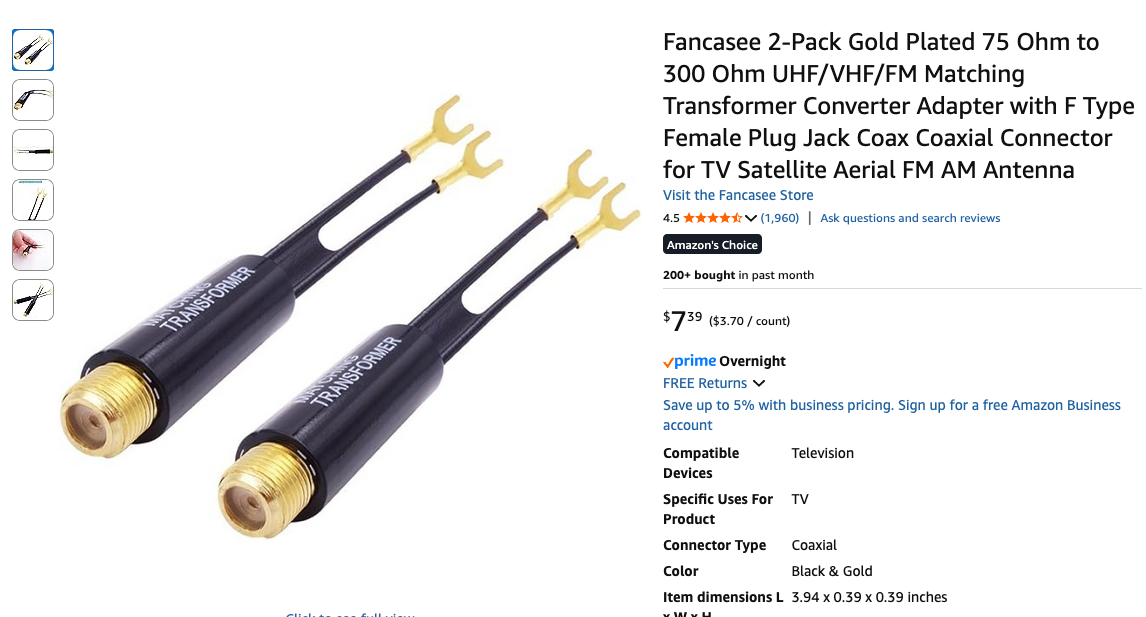Visit the Fancasee Store

tap(738, 195)
